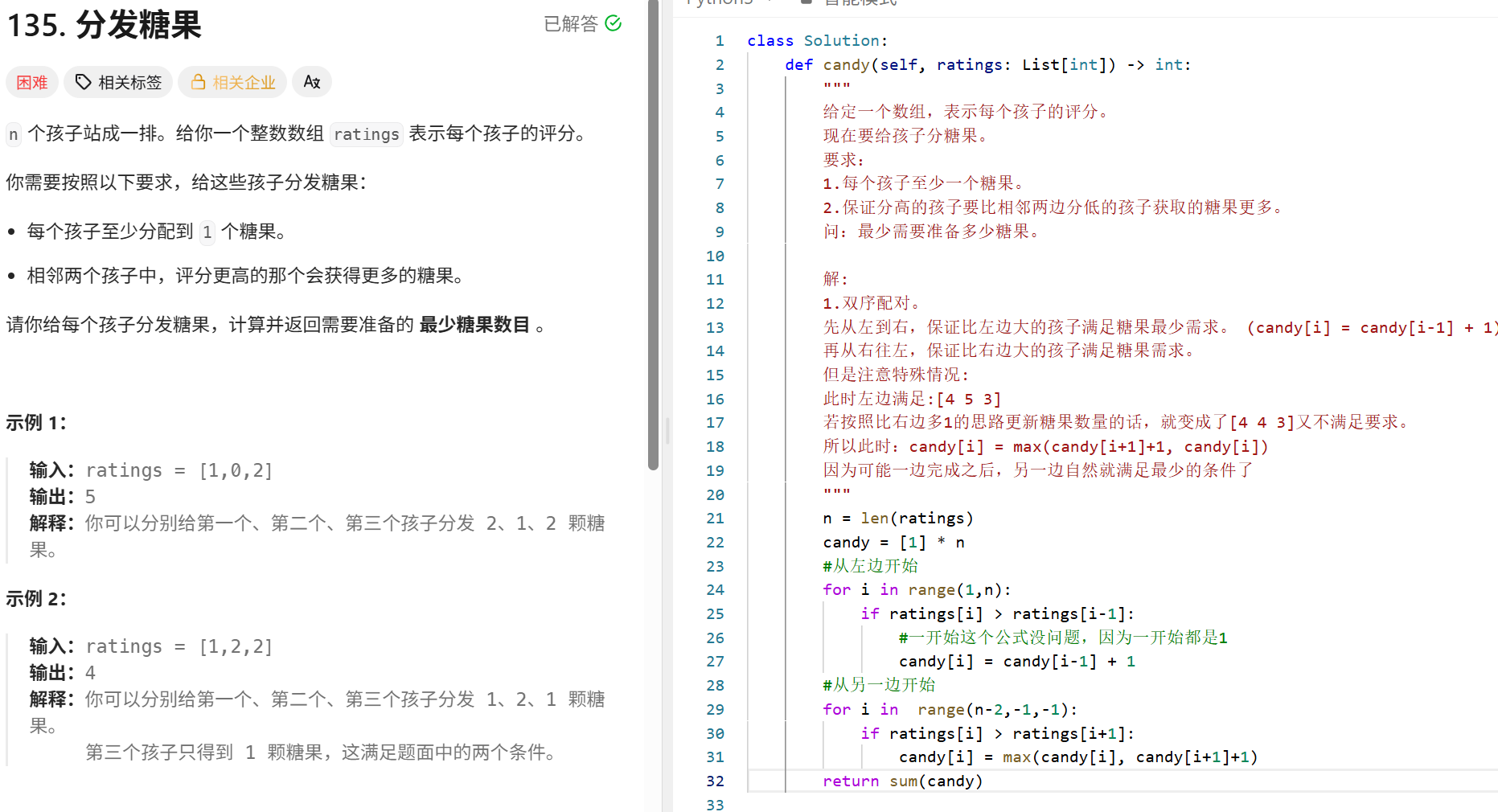This screenshot has width=1498, height=812.
Task: Click the bullet text 每个孩子至少分配到 1 个糖果
Action: 157,232
